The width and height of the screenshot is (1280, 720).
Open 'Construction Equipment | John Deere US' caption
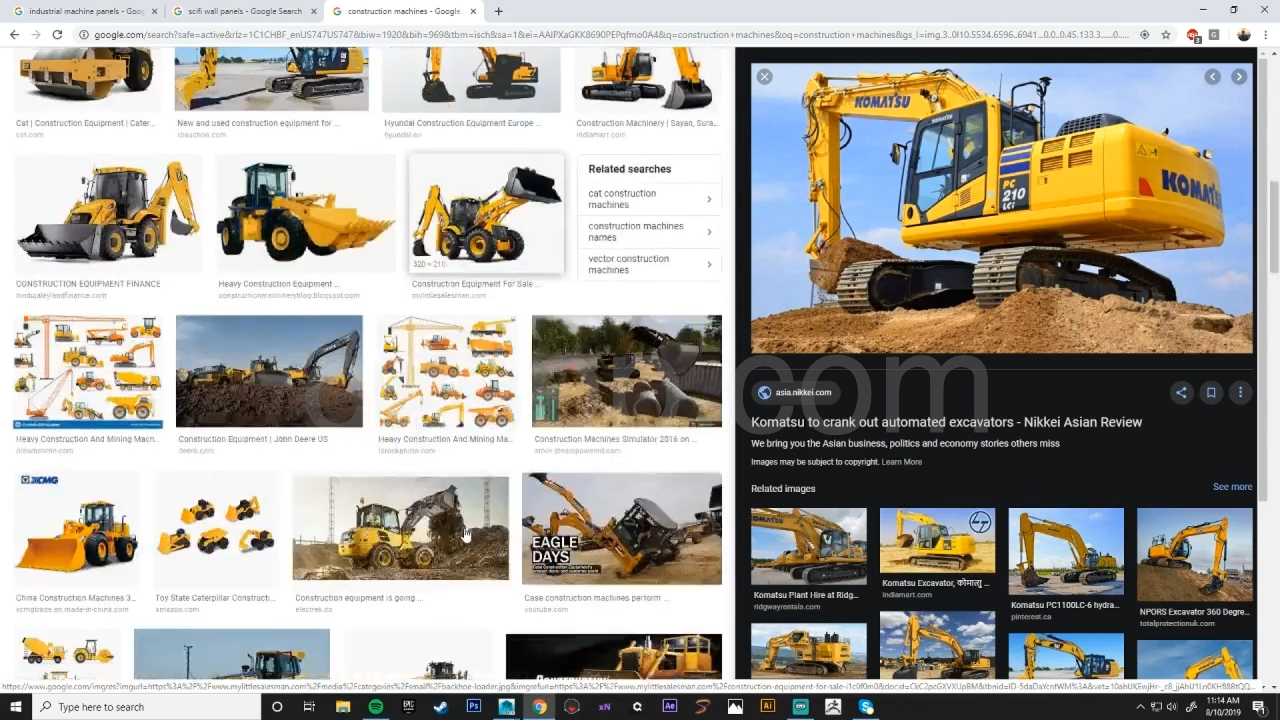click(252, 439)
